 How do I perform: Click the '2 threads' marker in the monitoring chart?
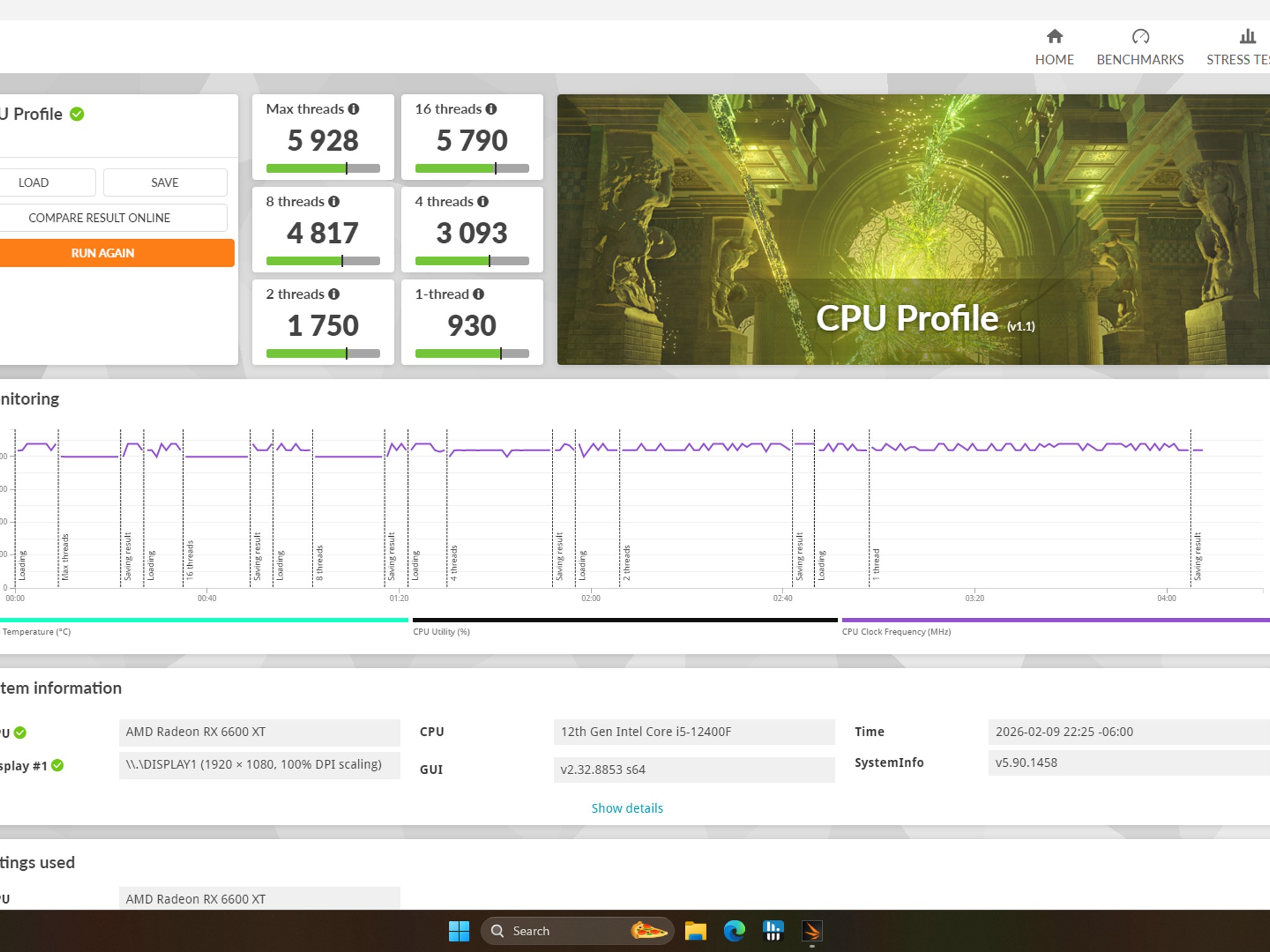pyautogui.click(x=626, y=563)
